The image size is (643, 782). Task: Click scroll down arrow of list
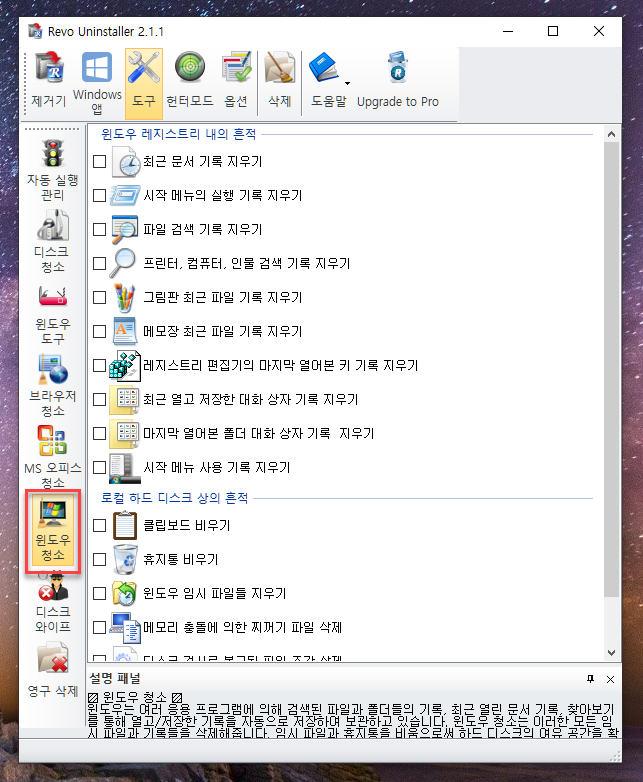coord(612,653)
